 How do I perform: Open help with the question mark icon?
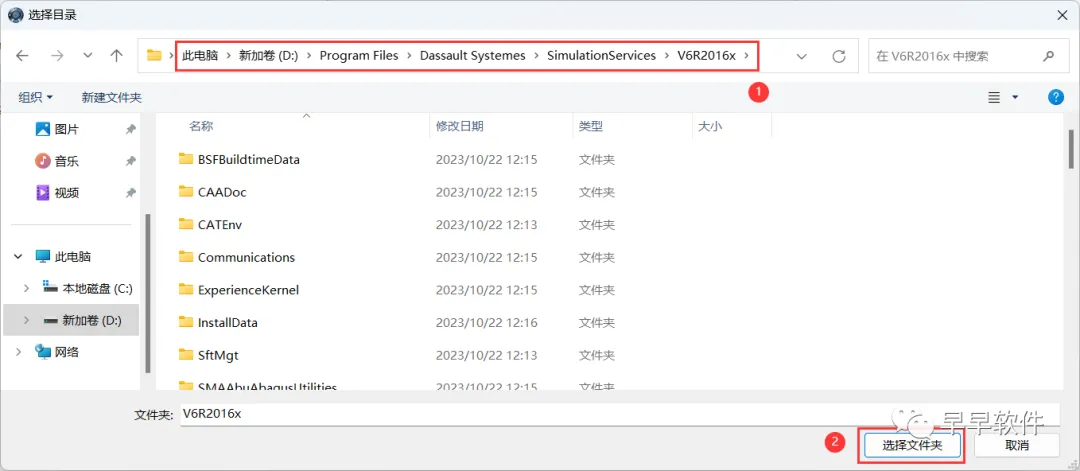pyautogui.click(x=1056, y=97)
